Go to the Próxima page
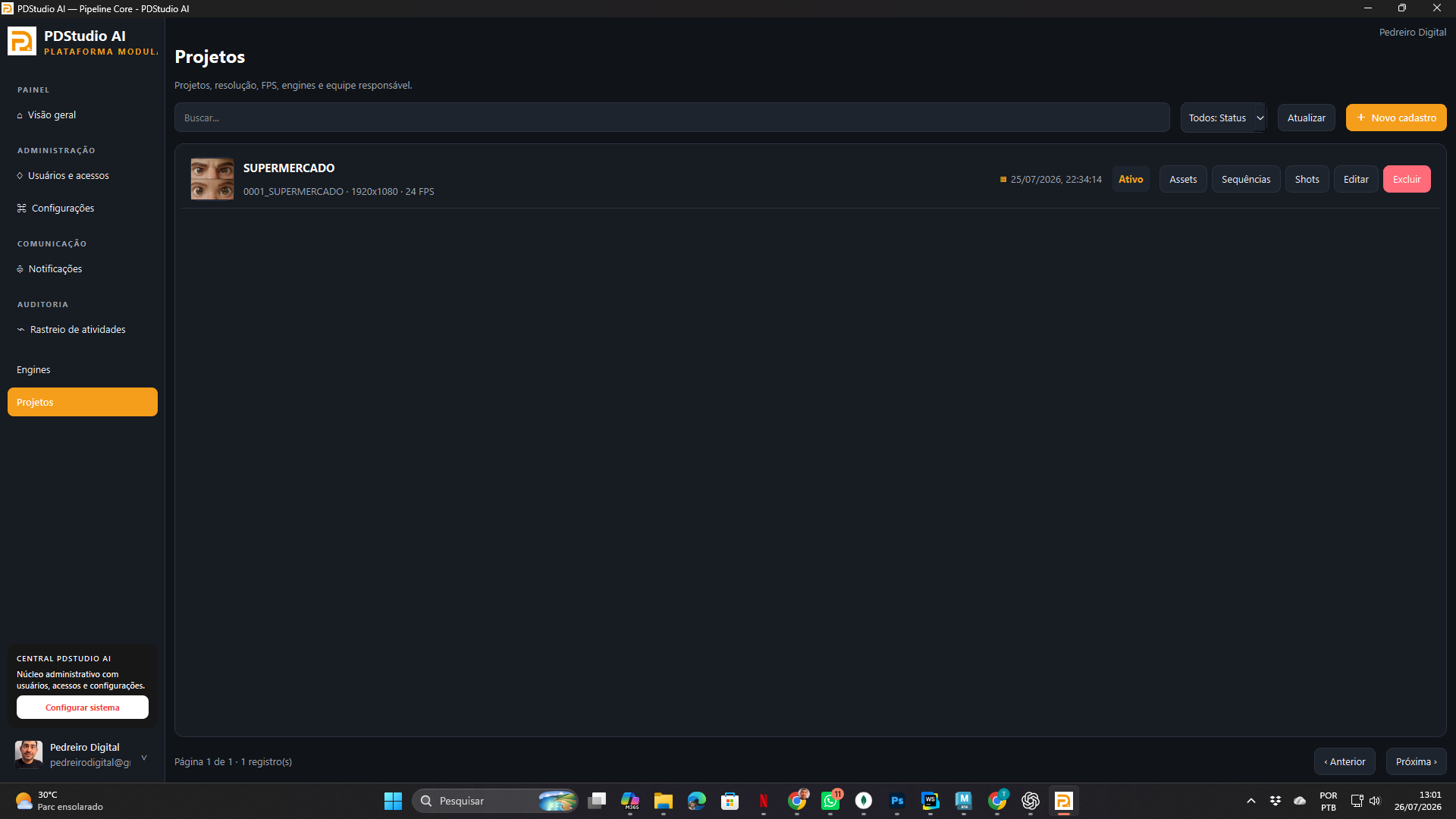 point(1416,761)
